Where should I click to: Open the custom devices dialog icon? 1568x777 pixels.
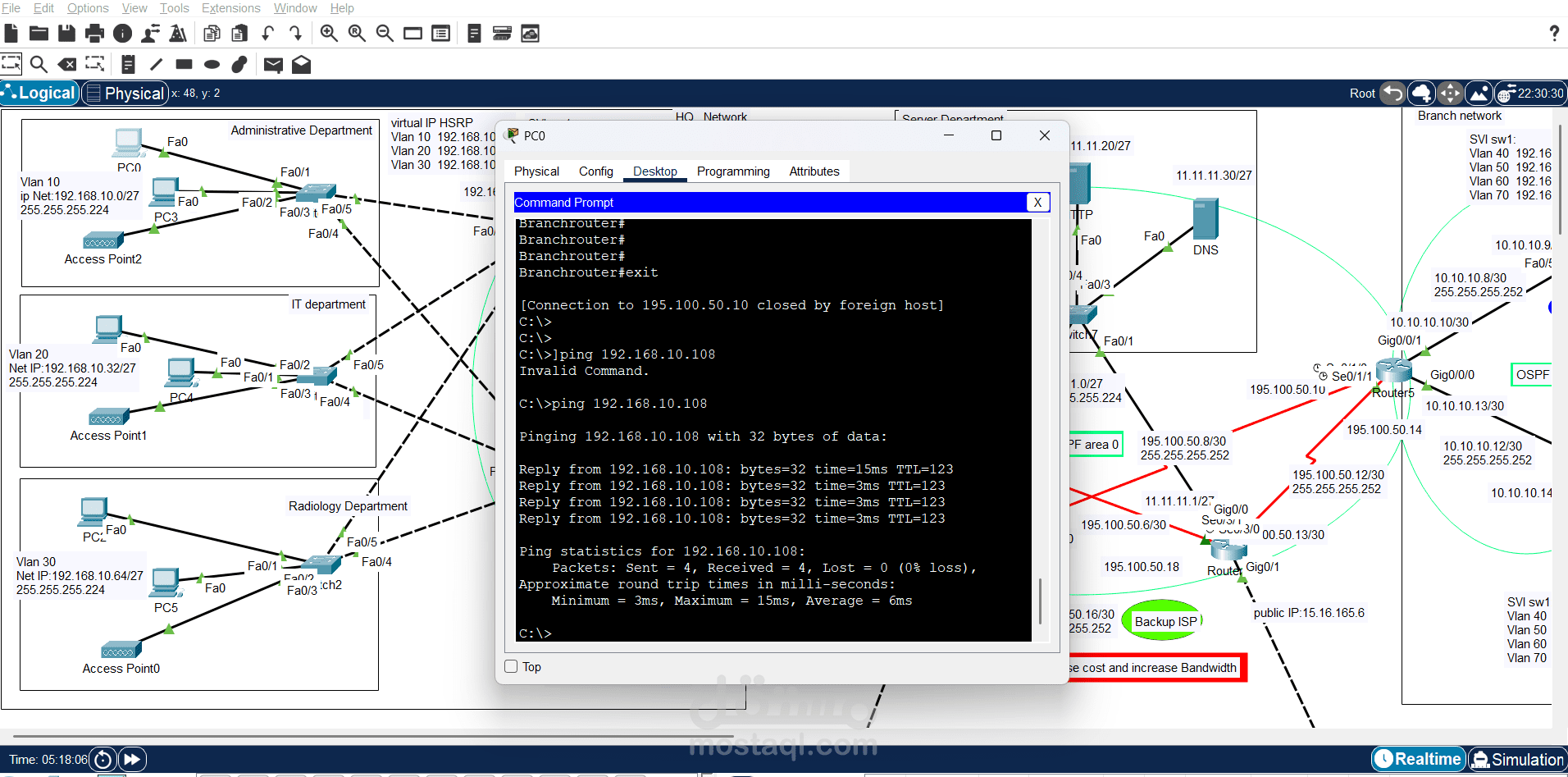click(x=440, y=34)
